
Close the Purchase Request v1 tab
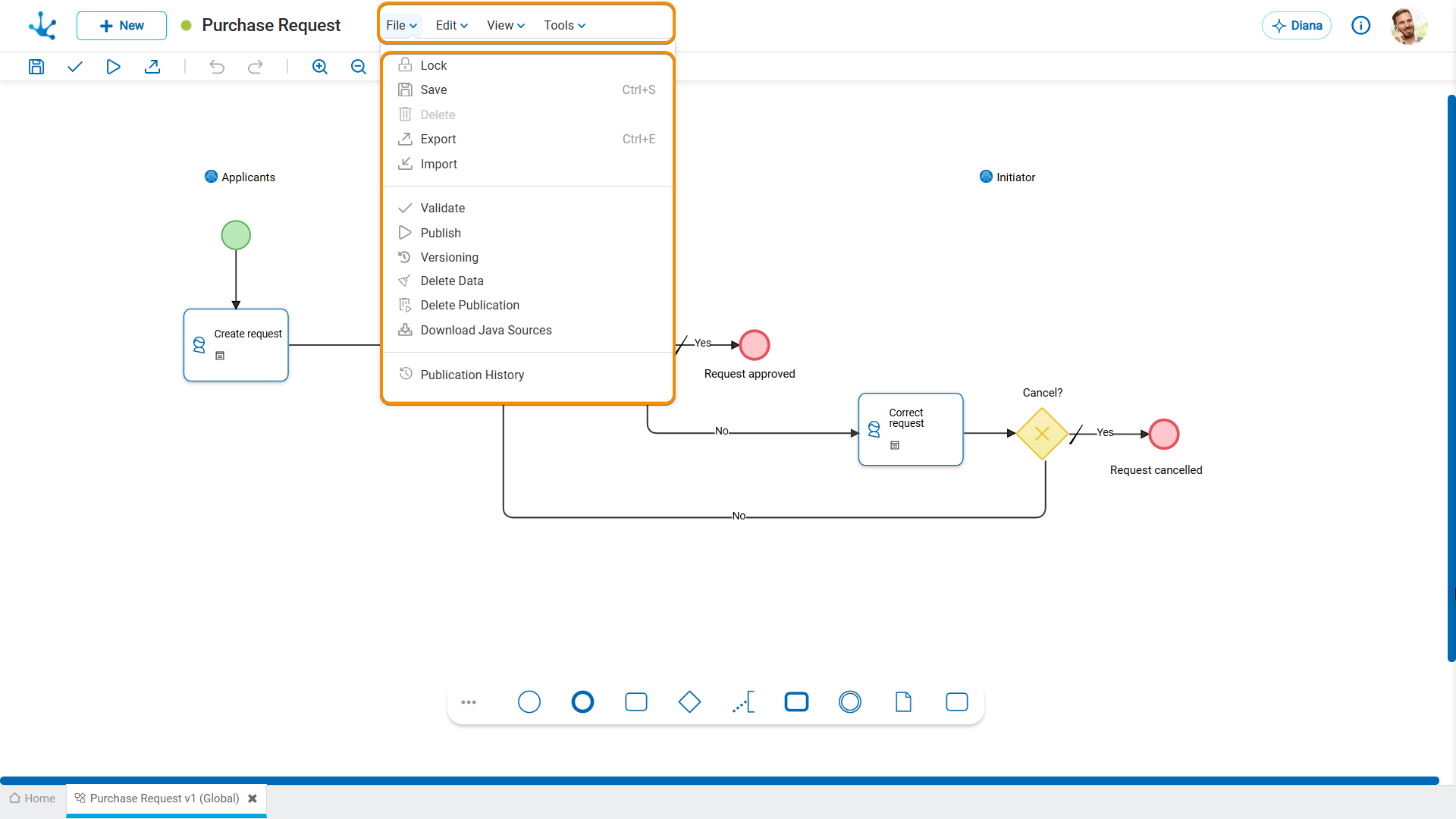point(253,799)
